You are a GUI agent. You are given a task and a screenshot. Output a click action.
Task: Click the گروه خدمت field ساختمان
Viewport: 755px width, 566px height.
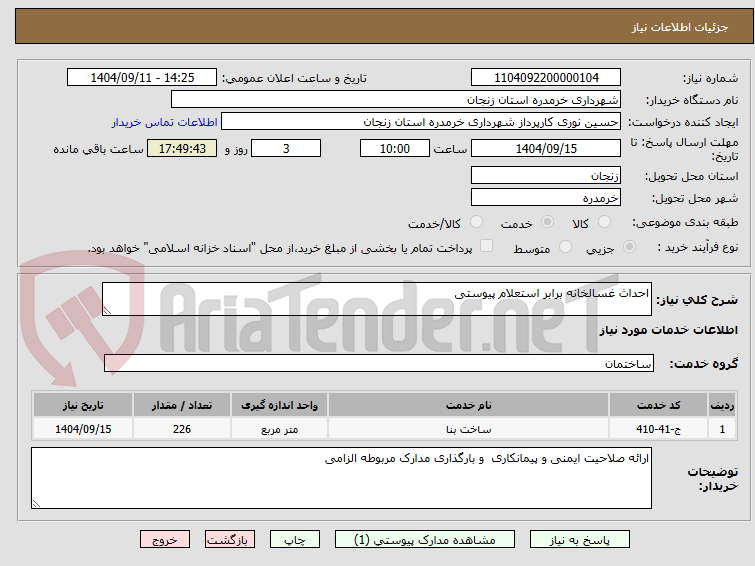coord(379,364)
